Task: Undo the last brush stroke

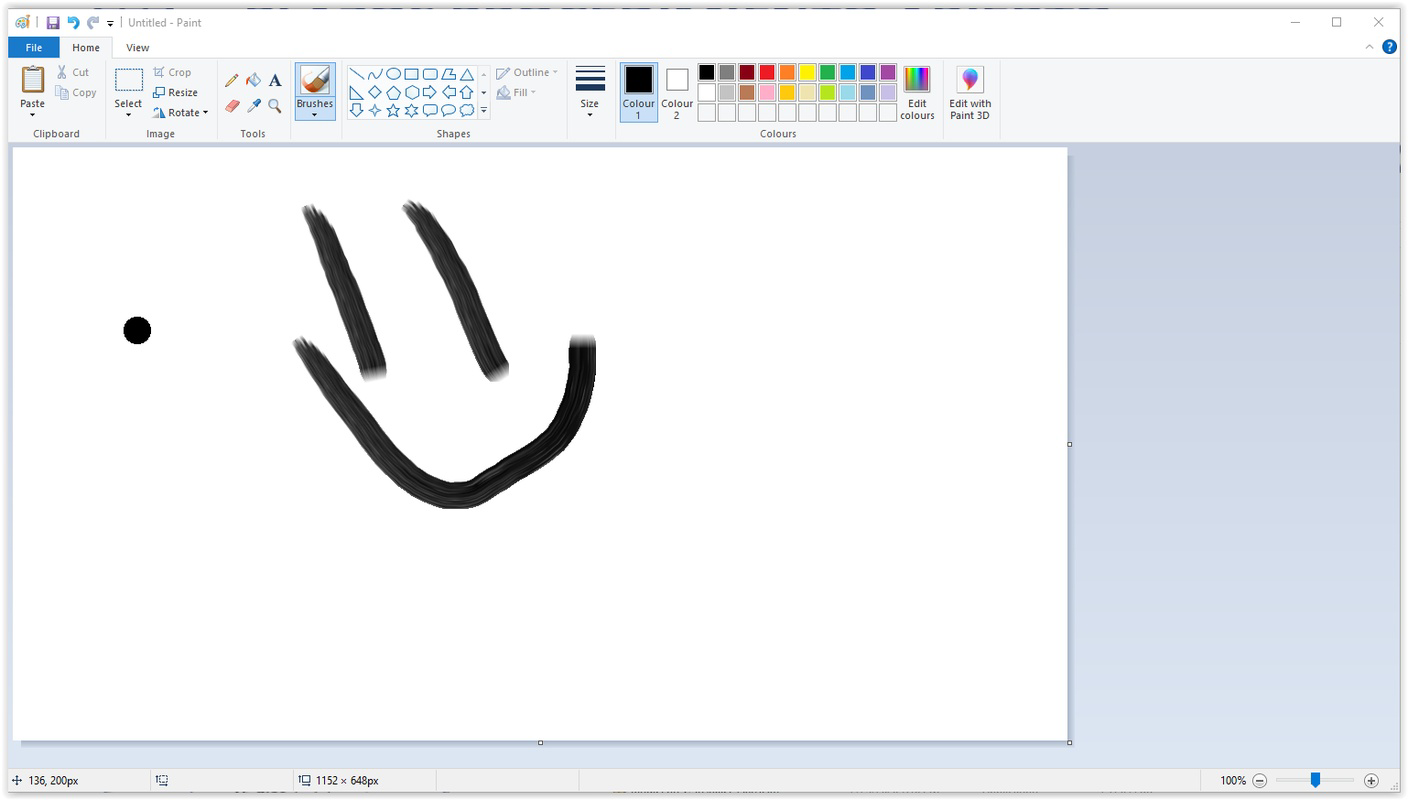Action: [x=73, y=22]
